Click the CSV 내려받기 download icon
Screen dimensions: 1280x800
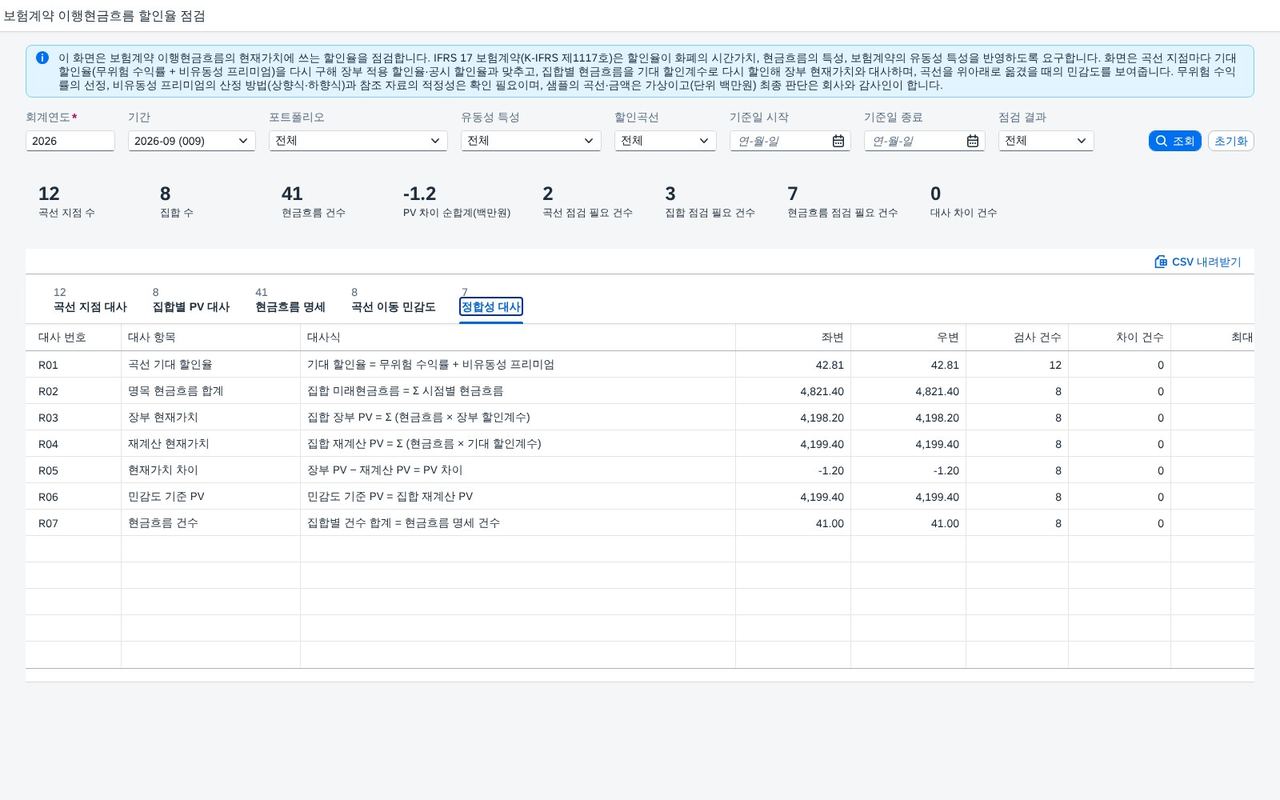click(1161, 262)
